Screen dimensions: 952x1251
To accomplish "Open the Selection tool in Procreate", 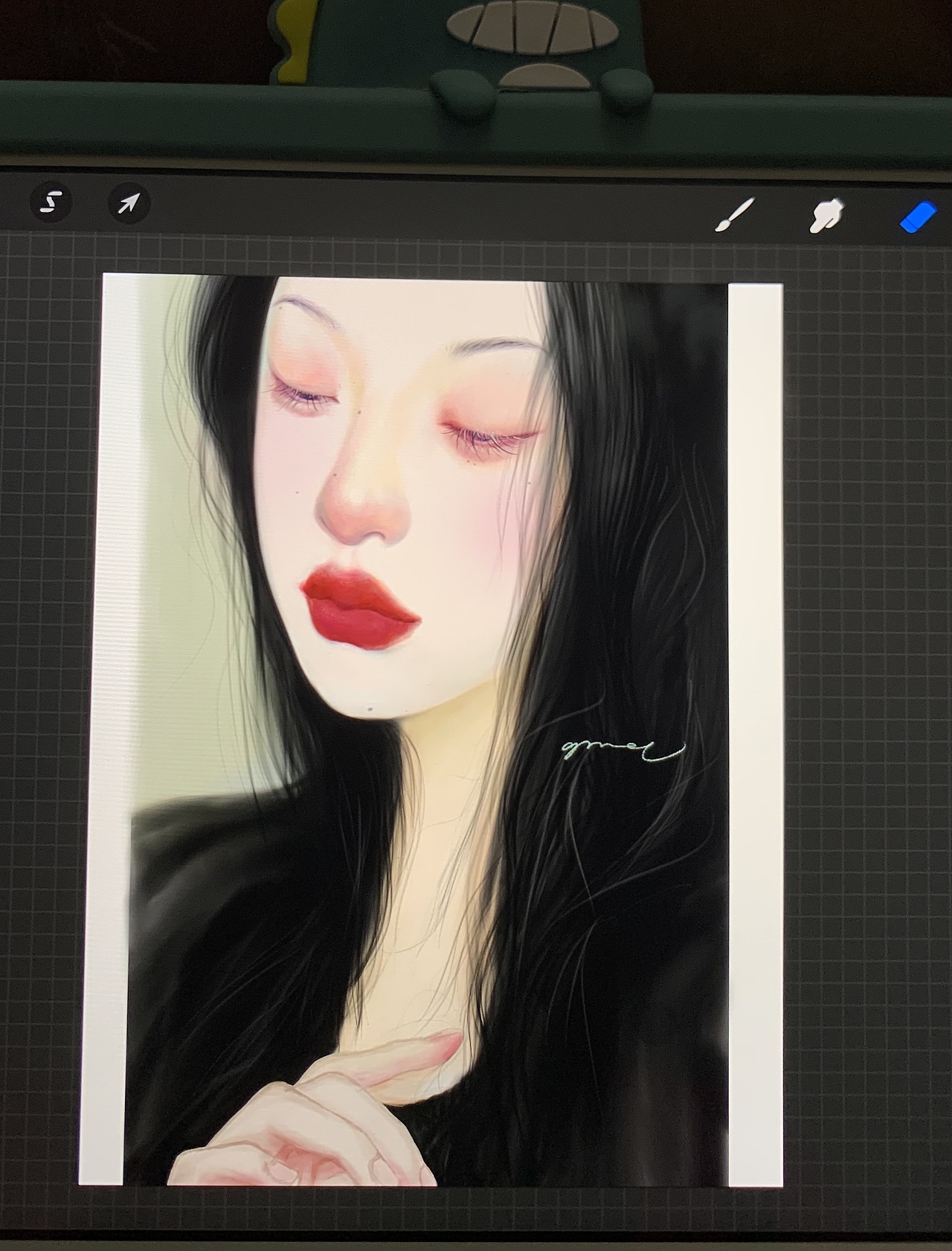I will click(51, 202).
